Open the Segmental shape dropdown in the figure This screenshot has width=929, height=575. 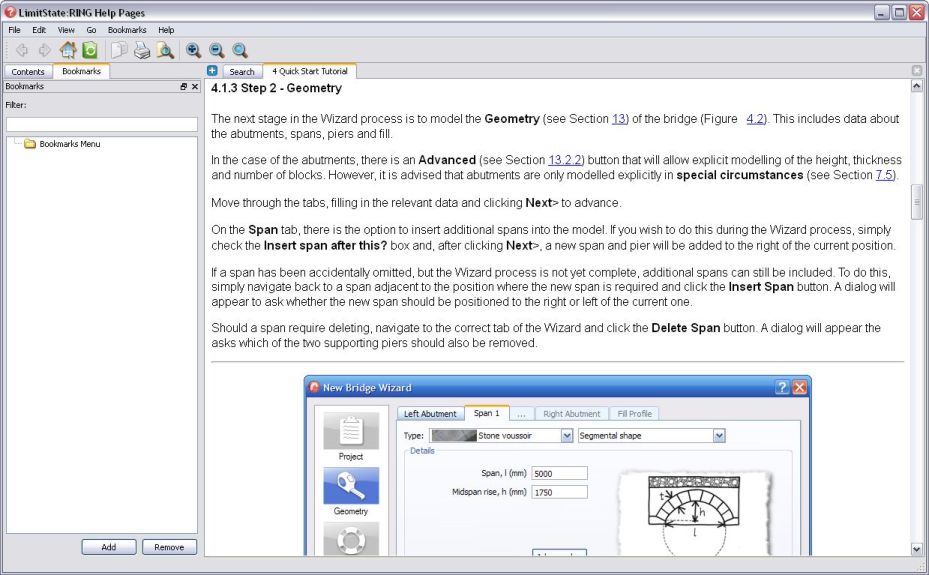coord(719,436)
